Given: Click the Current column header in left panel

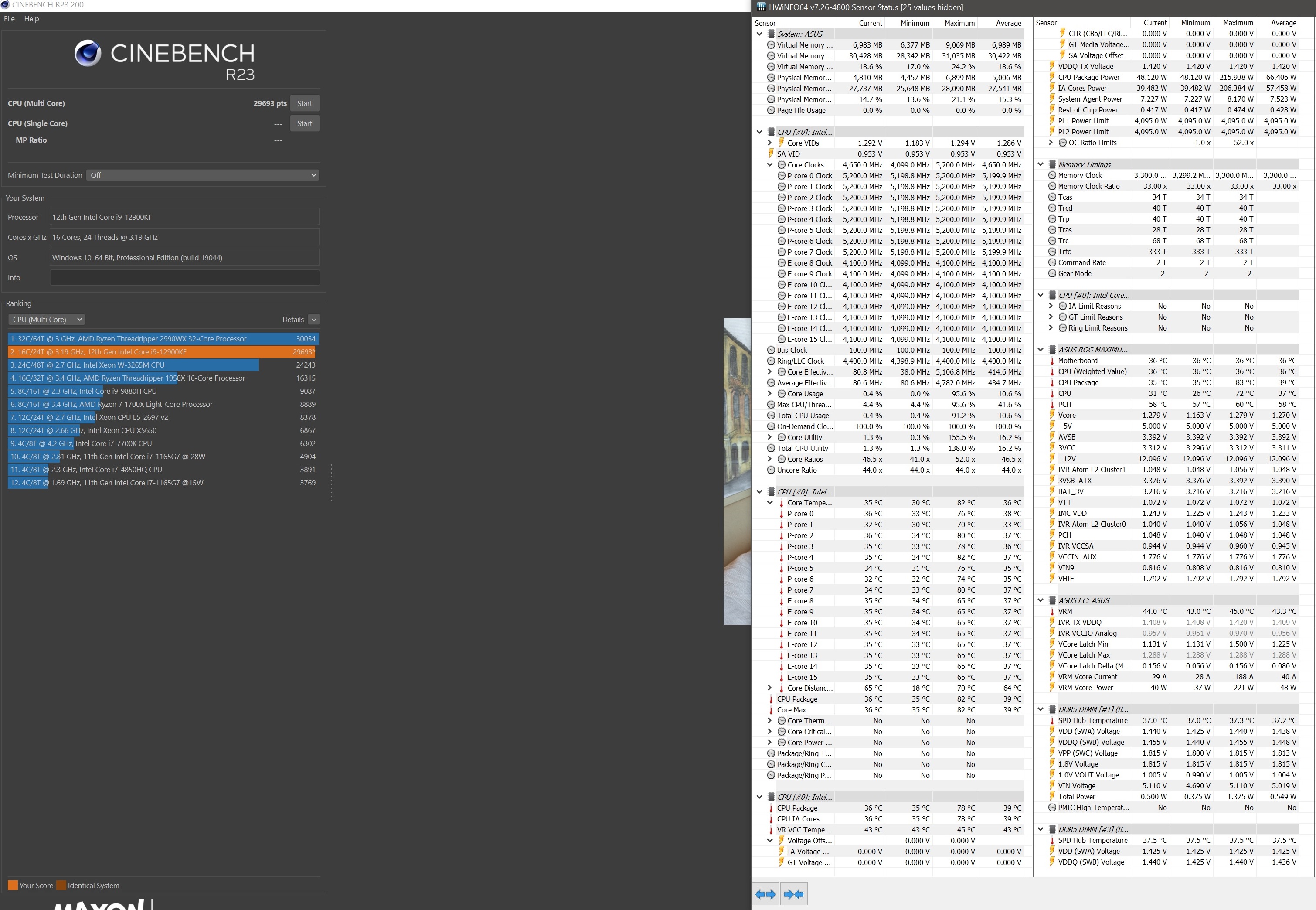Looking at the screenshot, I should (871, 23).
